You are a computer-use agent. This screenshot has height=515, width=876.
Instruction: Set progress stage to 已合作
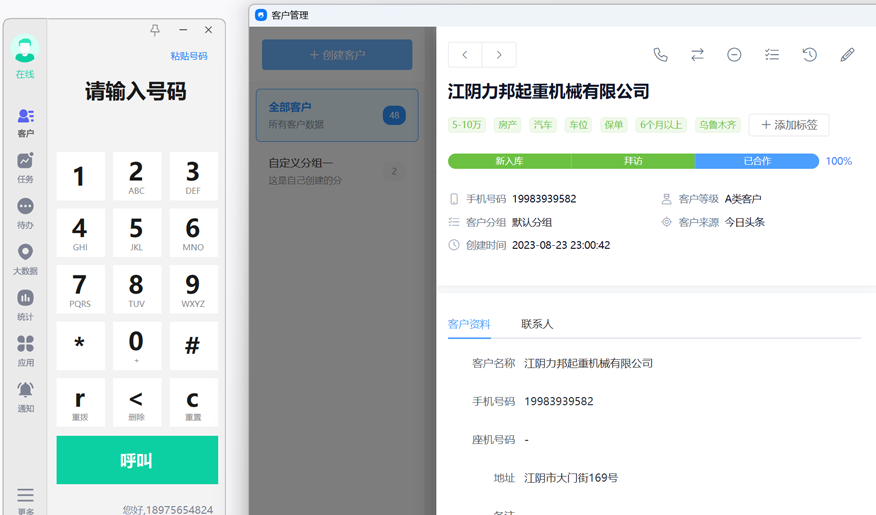tap(757, 161)
